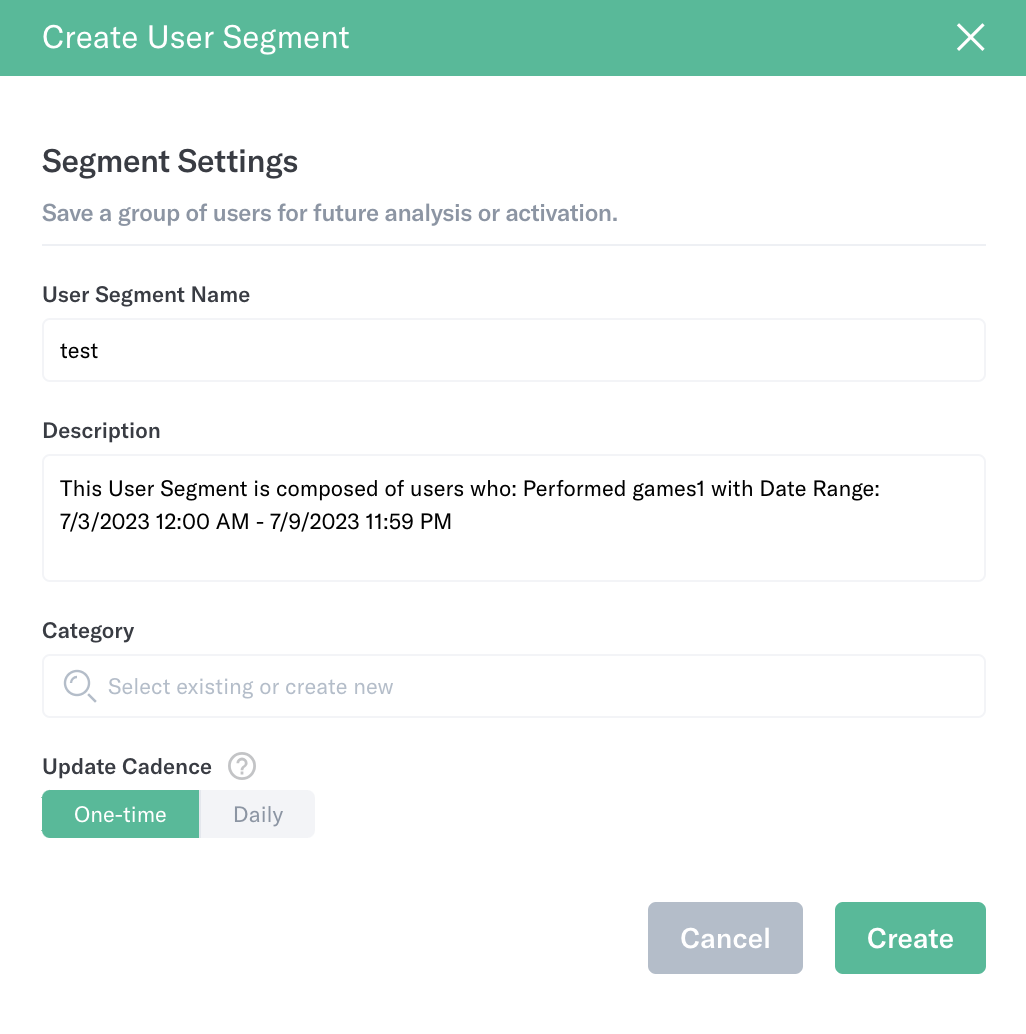Click the date range line in the Description
Screen dimensions: 1026x1034
(255, 522)
